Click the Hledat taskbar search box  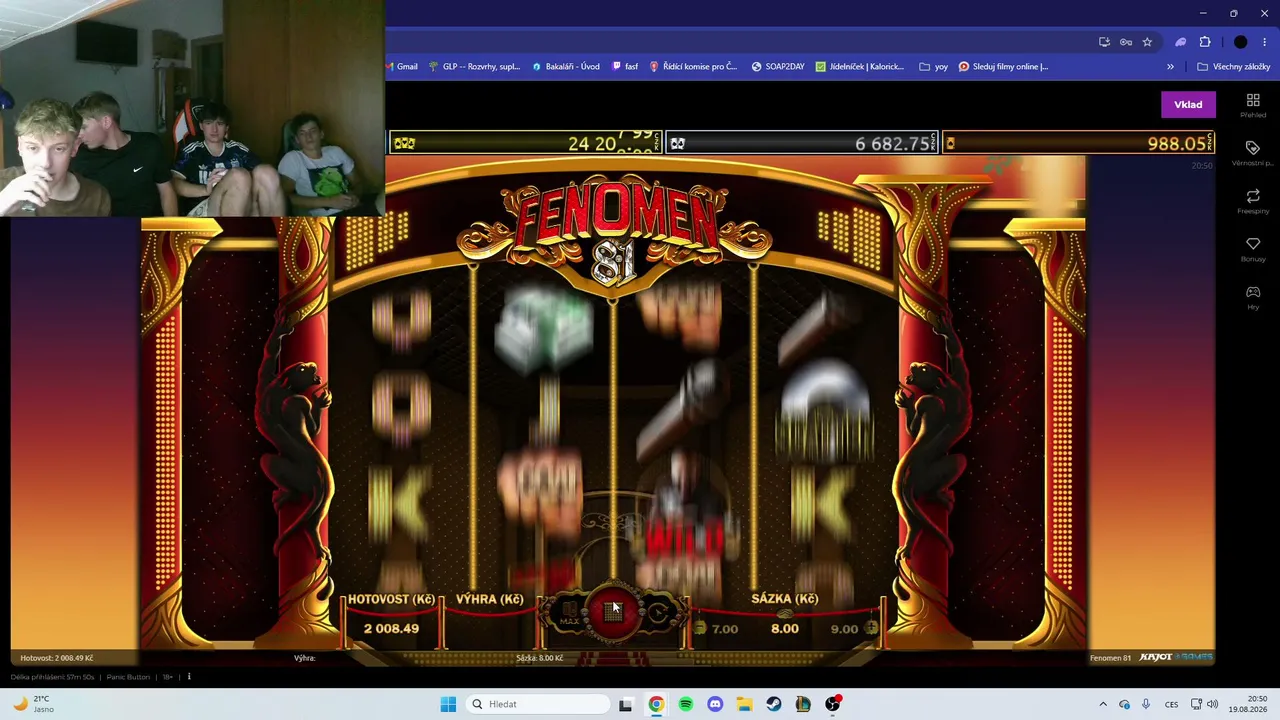coord(539,704)
